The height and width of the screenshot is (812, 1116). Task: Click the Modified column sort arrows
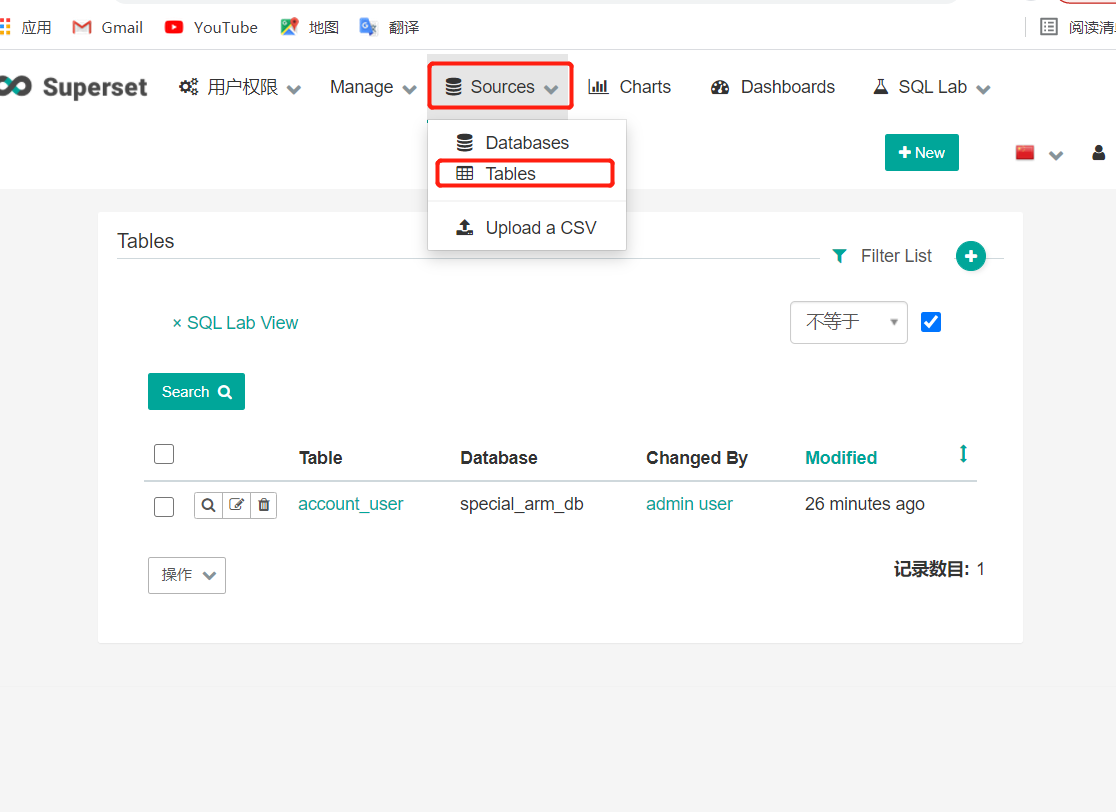pos(963,454)
